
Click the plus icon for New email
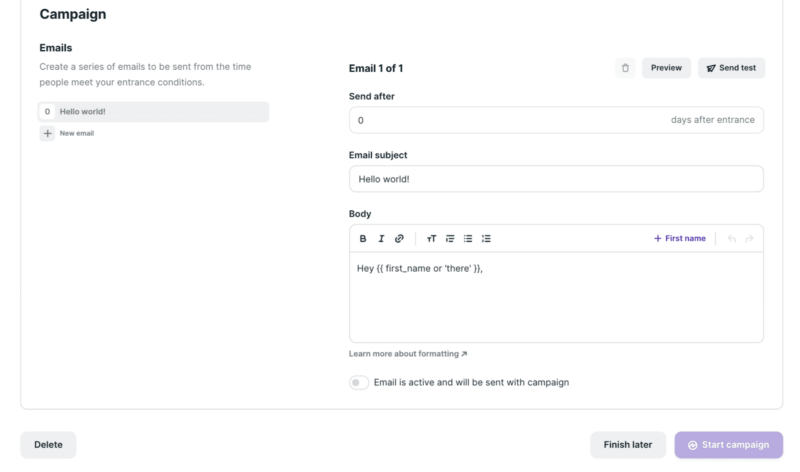47,133
